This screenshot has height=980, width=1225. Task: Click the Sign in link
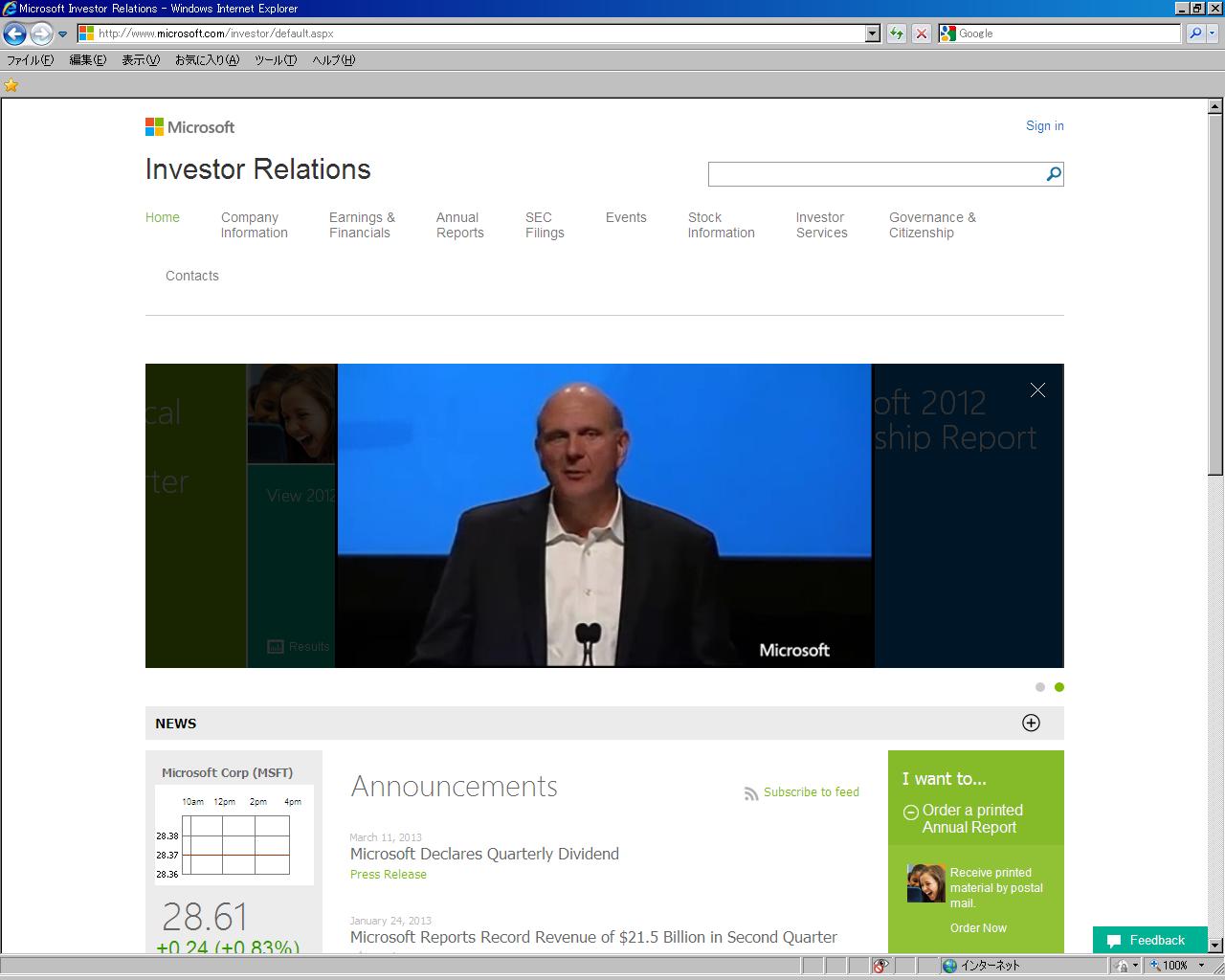point(1044,125)
